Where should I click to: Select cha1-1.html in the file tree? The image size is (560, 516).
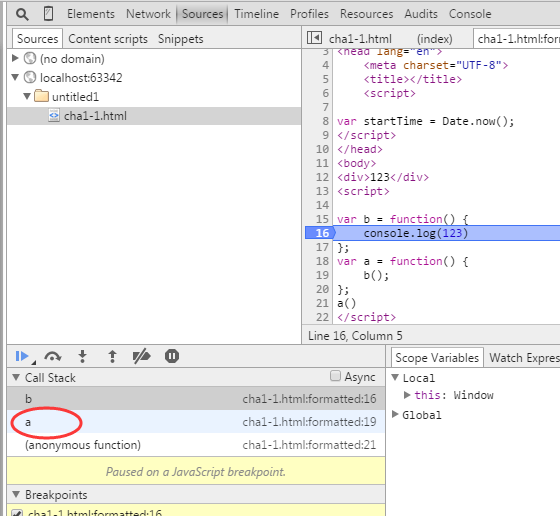click(154, 116)
